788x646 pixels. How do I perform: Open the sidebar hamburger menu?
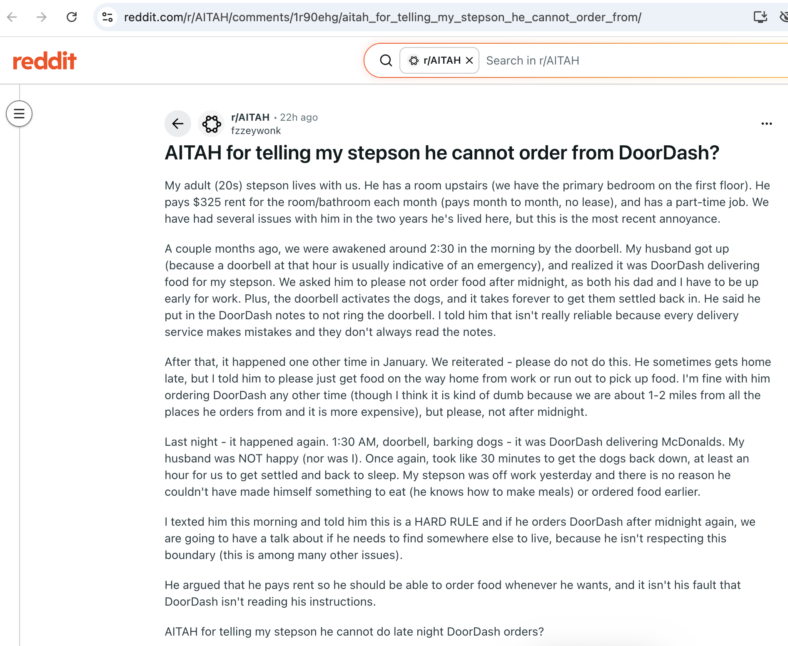[x=19, y=114]
